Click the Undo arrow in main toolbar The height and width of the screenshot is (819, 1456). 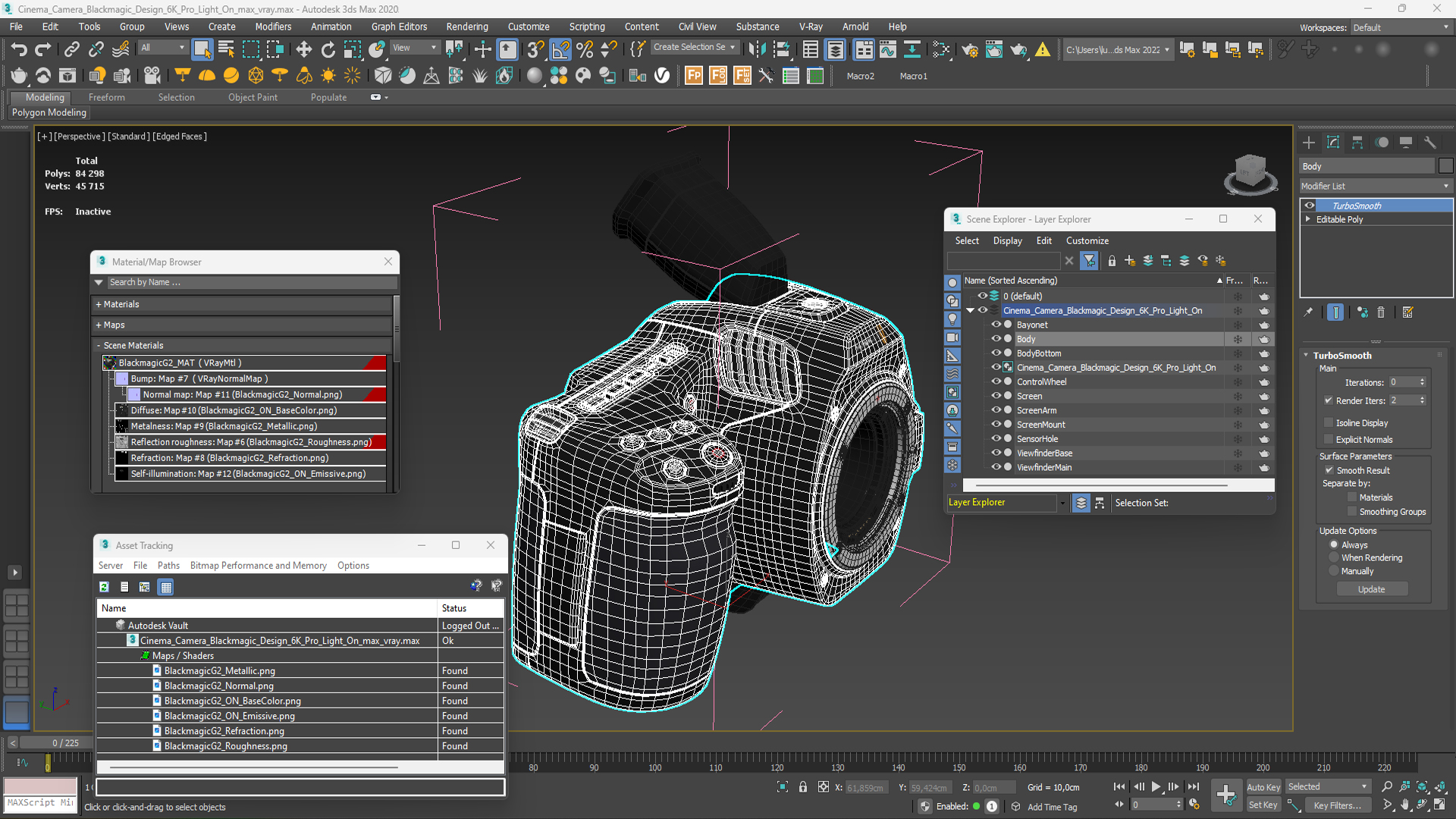[x=19, y=50]
